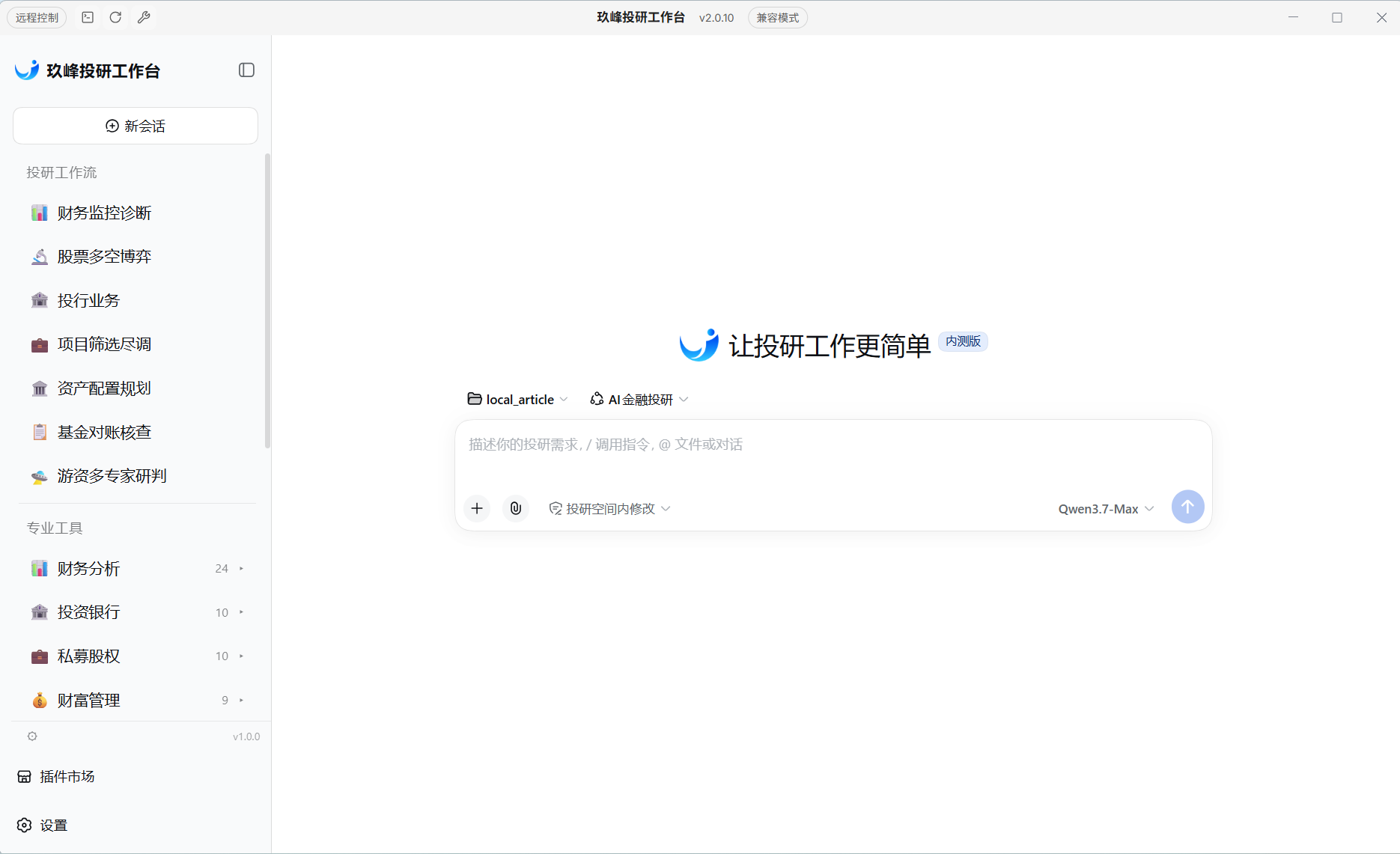Toggle 兼容模式 in title bar
This screenshot has width=1400, height=854.
pyautogui.click(x=777, y=17)
